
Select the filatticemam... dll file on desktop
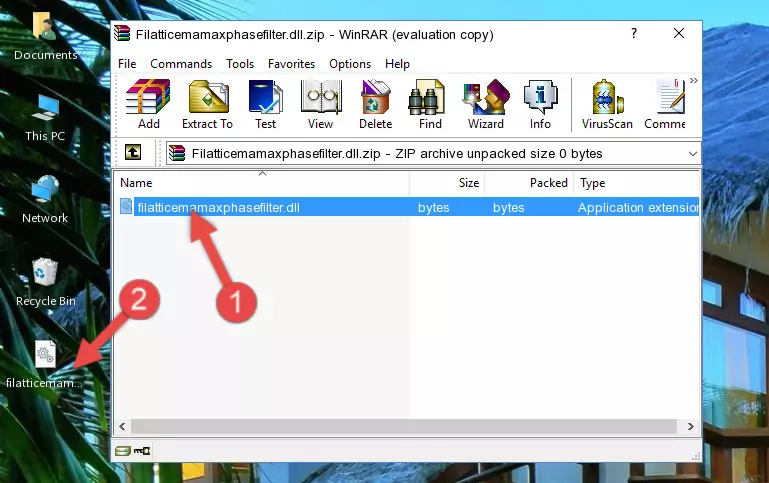[45, 364]
